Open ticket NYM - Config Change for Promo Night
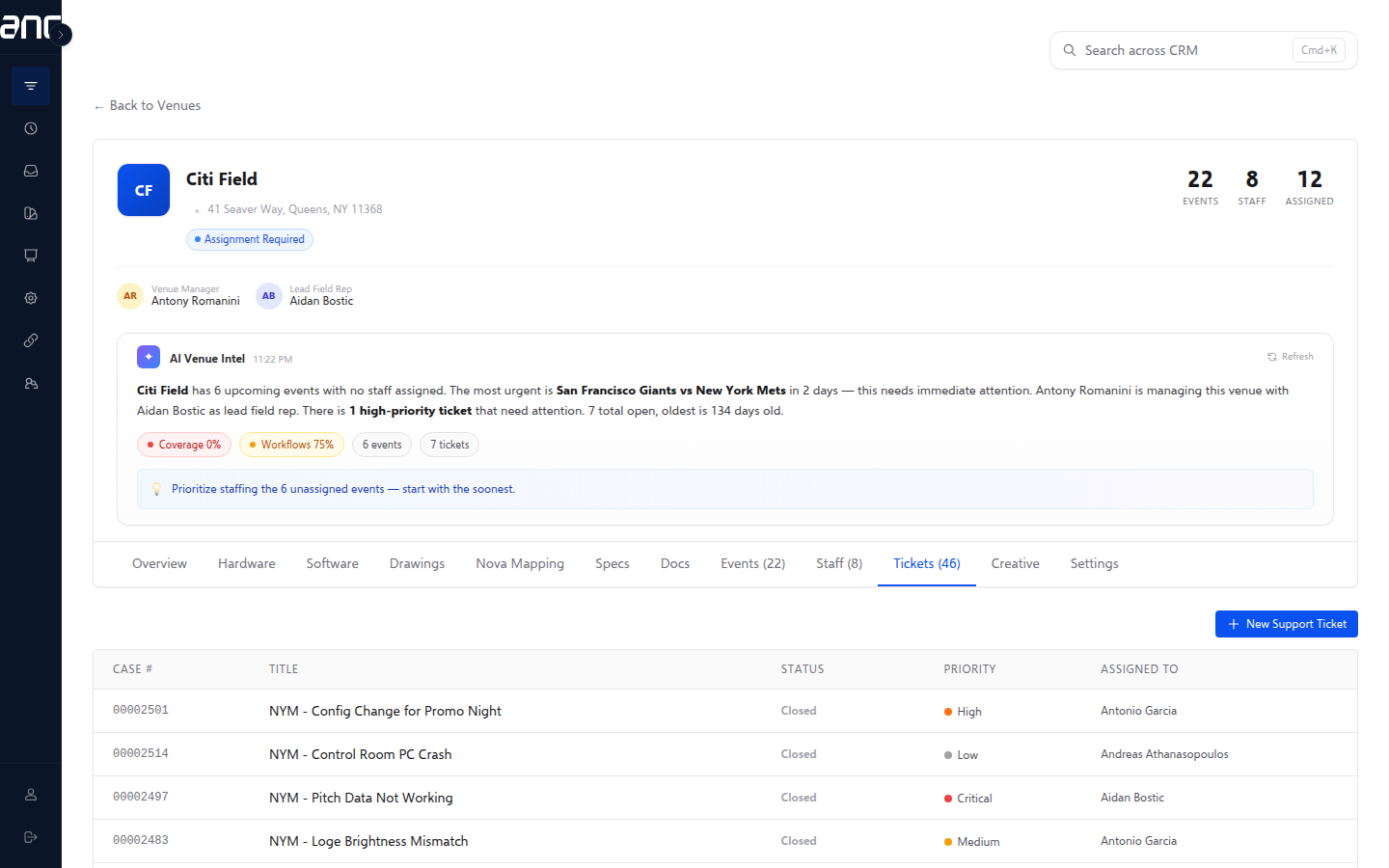This screenshot has width=1389, height=868. click(385, 711)
